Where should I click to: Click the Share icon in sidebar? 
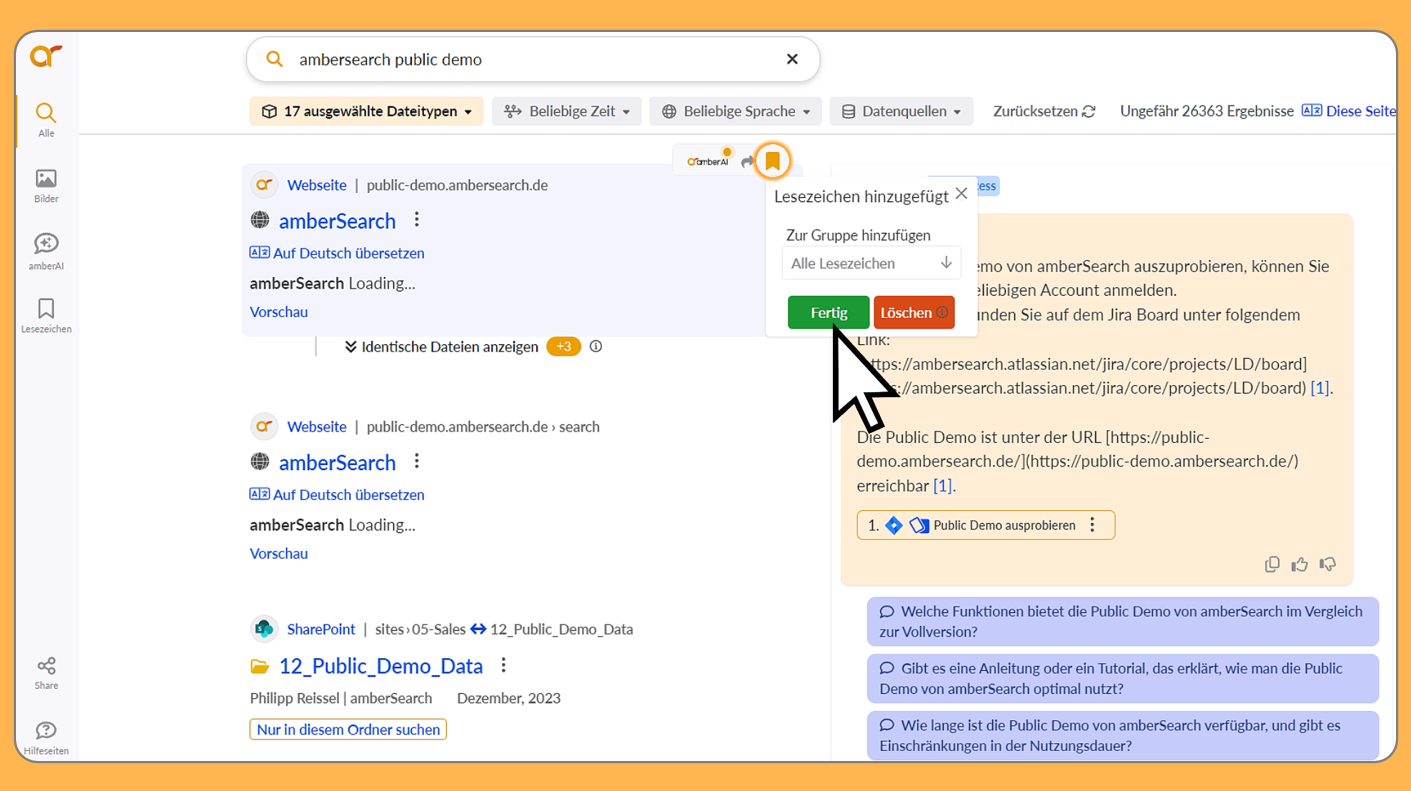tap(46, 674)
